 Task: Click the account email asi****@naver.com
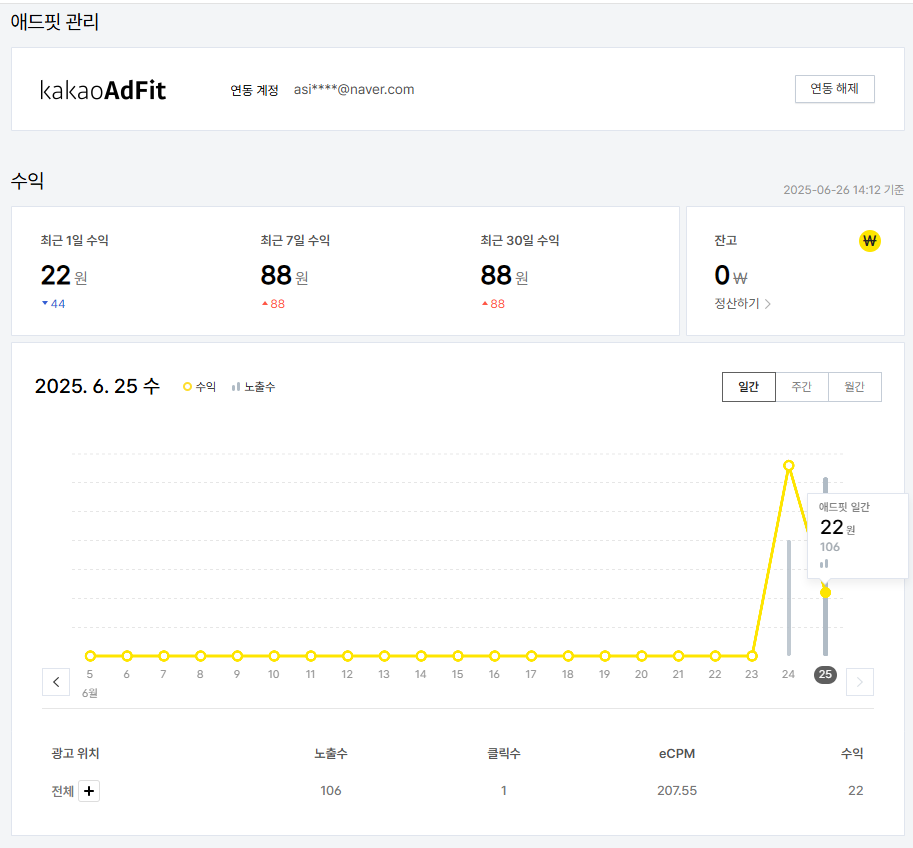click(354, 90)
